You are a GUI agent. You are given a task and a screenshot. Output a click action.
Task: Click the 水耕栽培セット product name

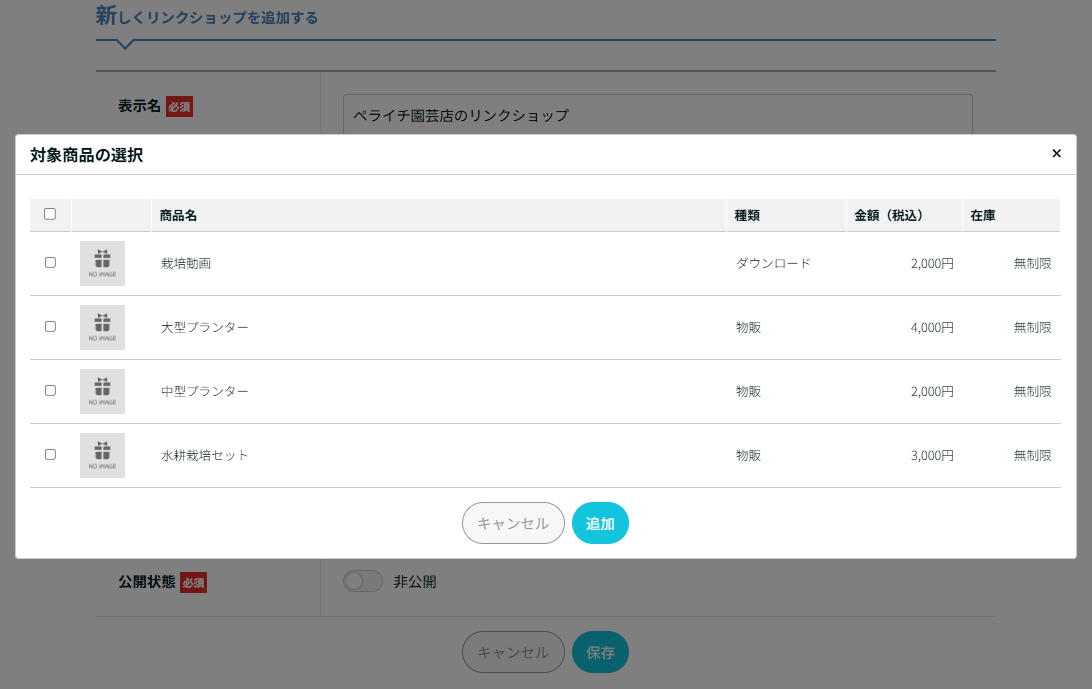point(205,455)
